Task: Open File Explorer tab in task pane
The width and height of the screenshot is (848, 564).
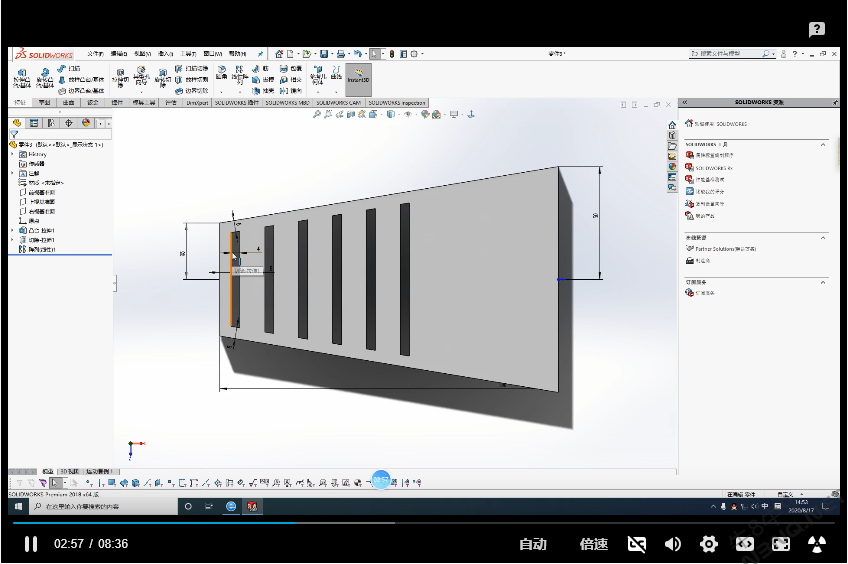Action: [672, 146]
